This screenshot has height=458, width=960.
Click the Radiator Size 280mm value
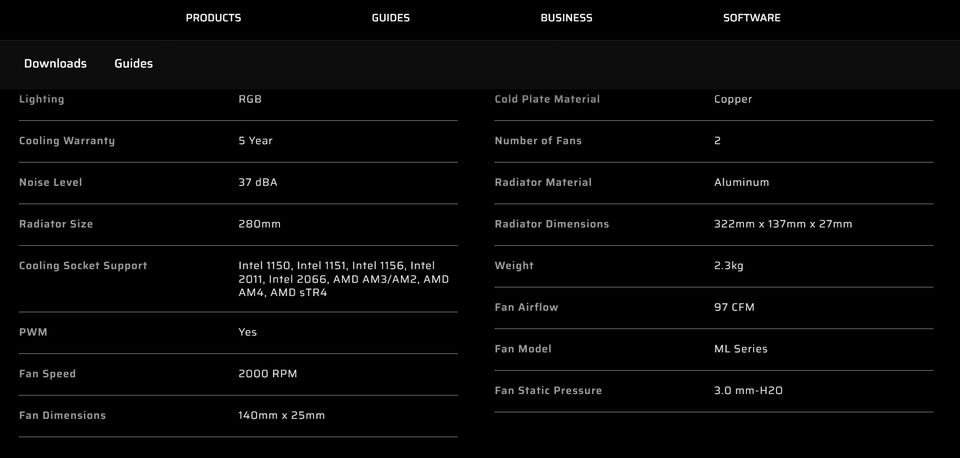point(260,224)
